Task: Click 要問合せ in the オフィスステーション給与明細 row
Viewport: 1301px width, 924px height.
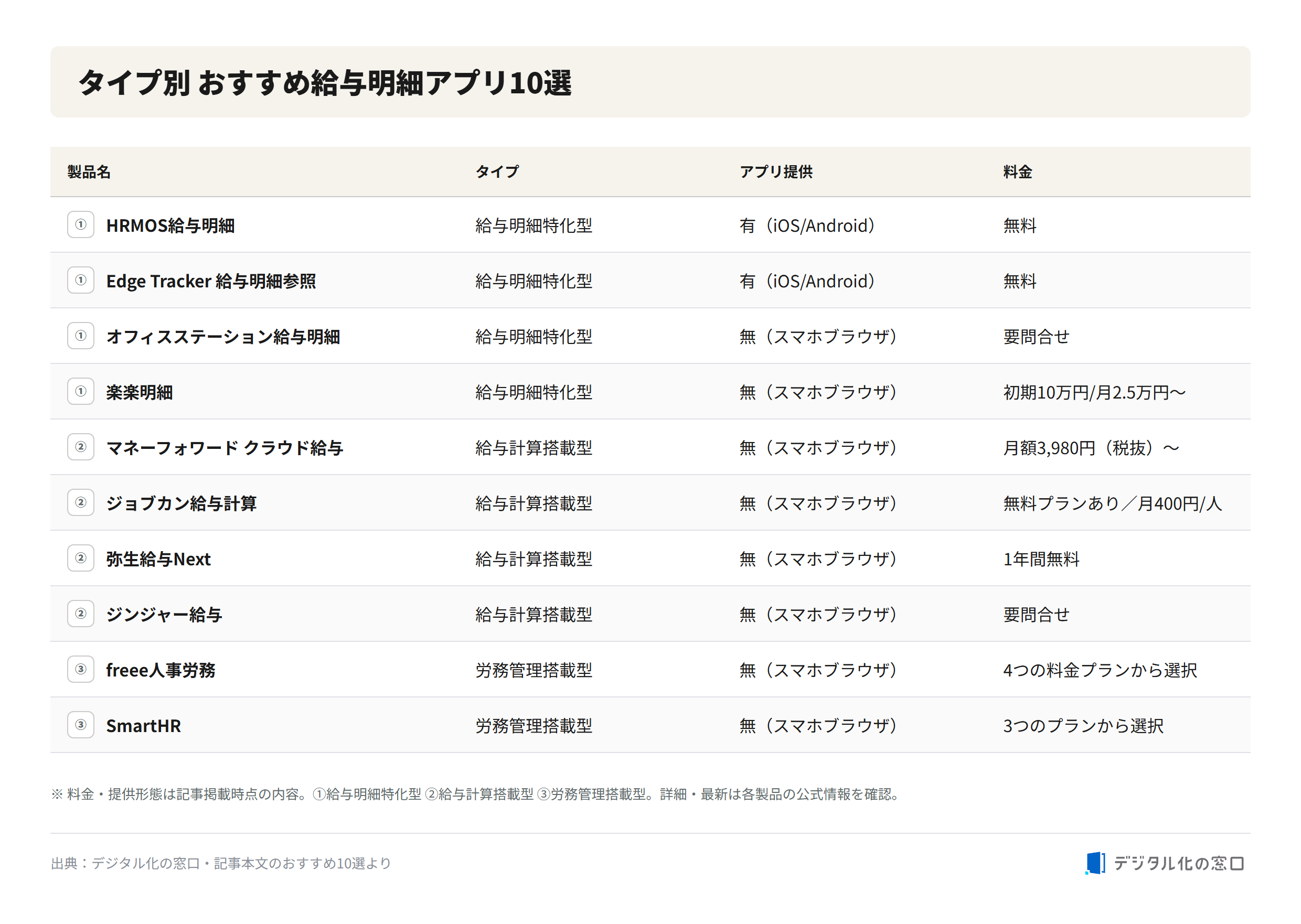Action: 1037,337
